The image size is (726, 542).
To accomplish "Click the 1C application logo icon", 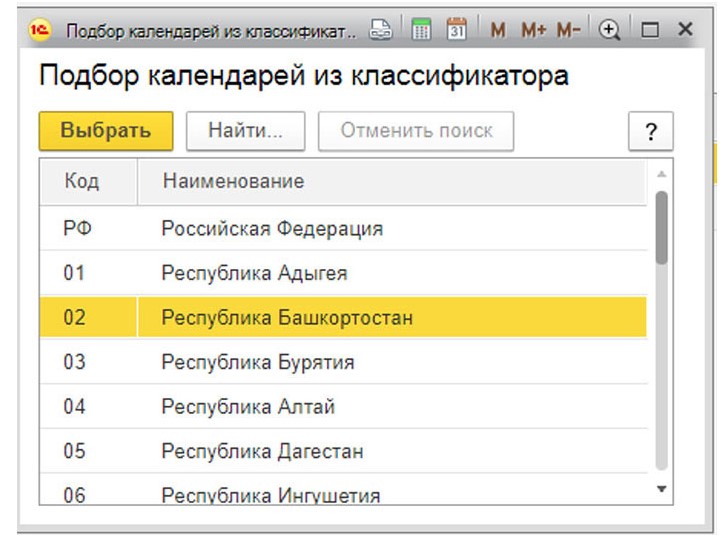I will point(41,30).
